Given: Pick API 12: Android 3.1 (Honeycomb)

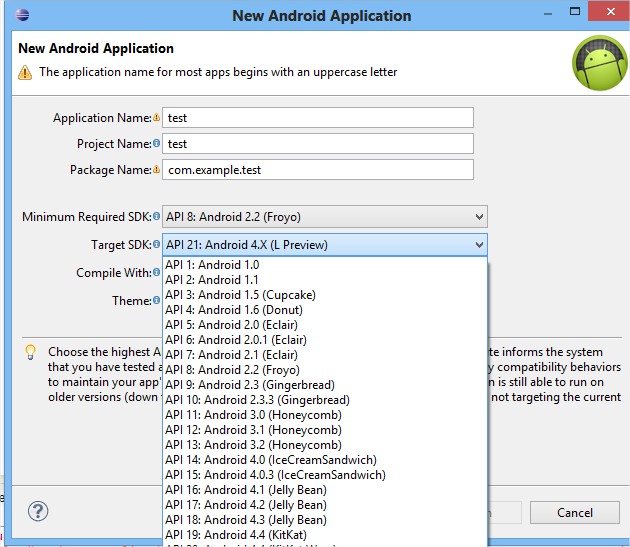Looking at the screenshot, I should pos(325,430).
